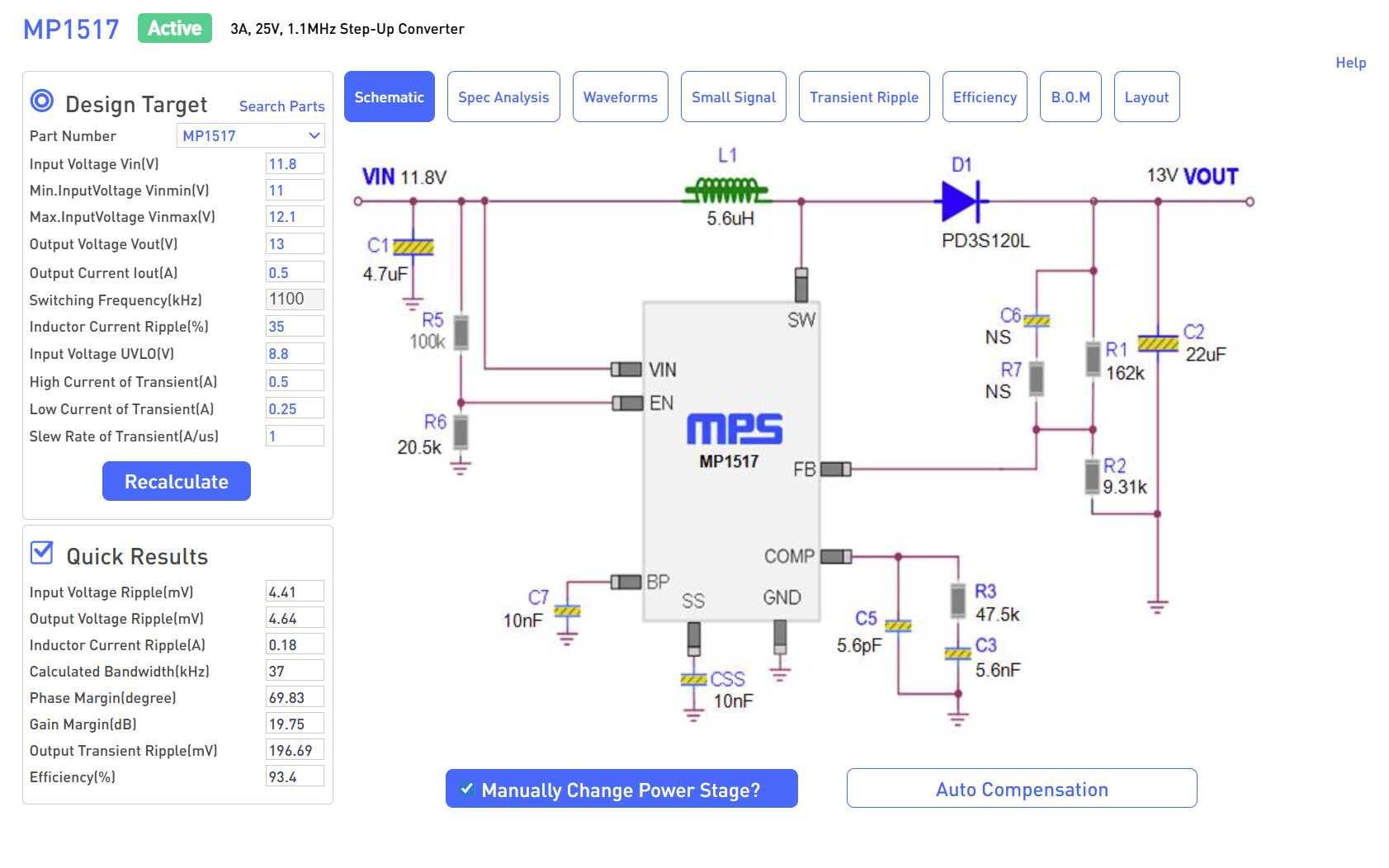Open the Efficiency tab
Image resolution: width=1389 pixels, height=868 pixels.
point(984,97)
